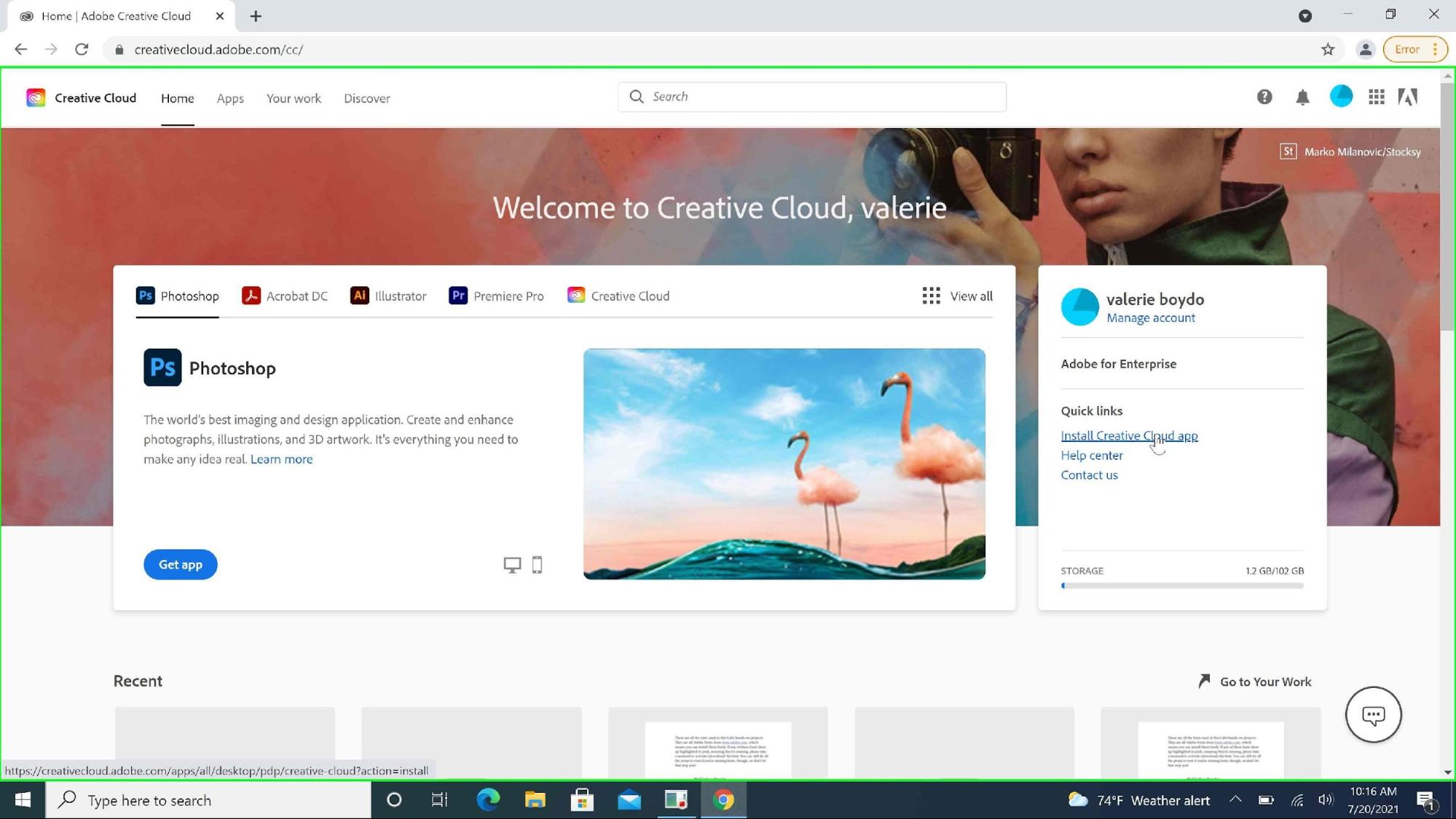Screen dimensions: 1456x819
Task: Open the chat support bubble icon
Action: click(1373, 715)
